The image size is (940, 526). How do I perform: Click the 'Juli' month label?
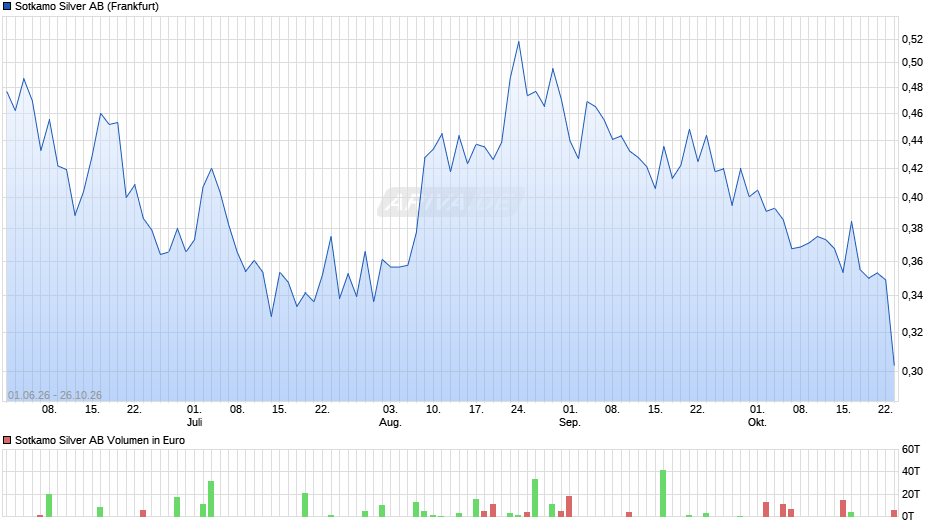tap(194, 422)
